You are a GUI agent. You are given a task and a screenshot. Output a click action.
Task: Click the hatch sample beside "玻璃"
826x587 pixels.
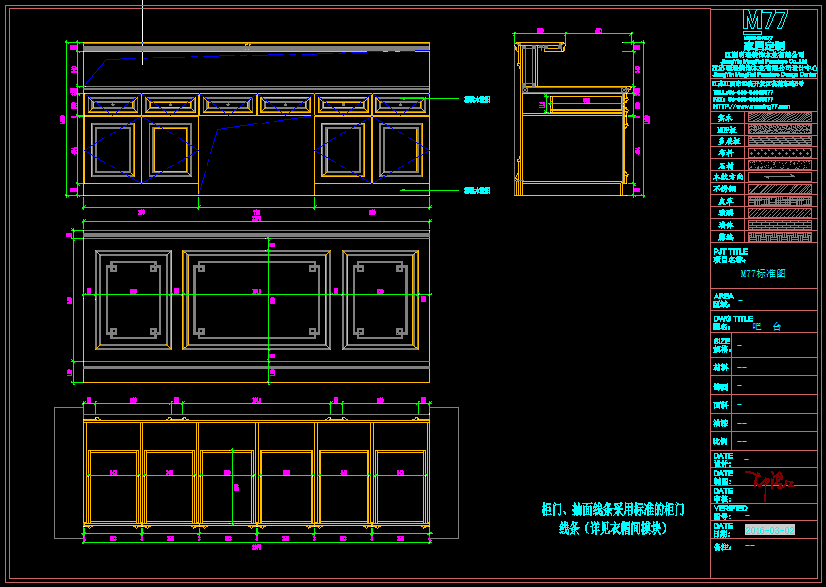click(x=780, y=213)
